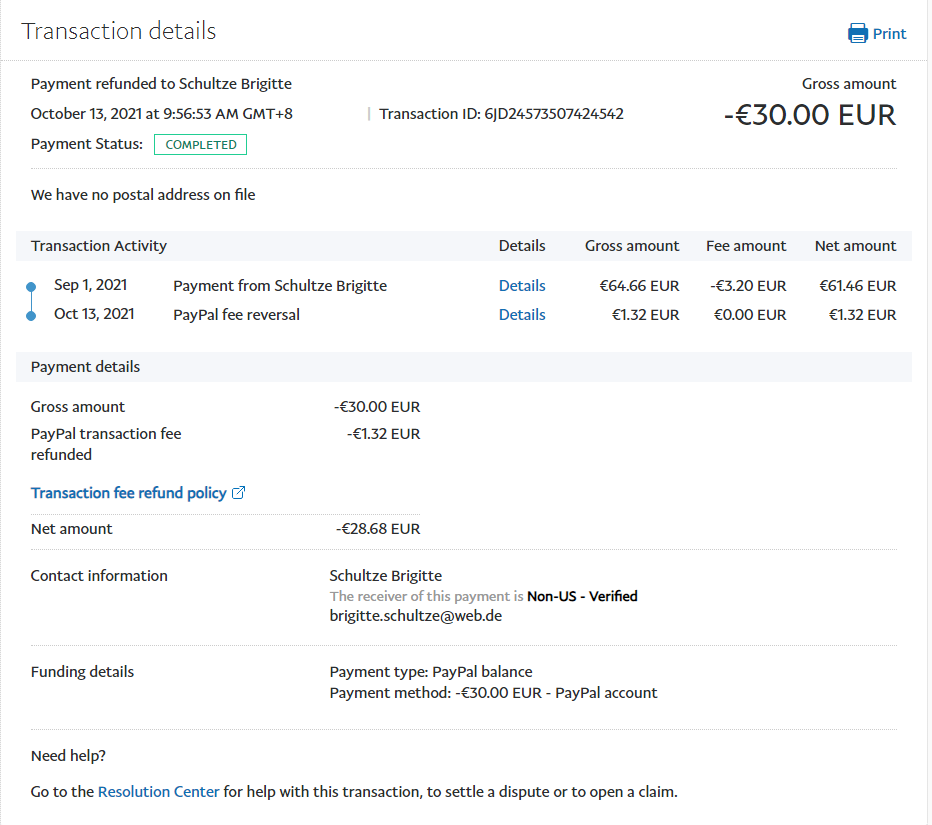Click email brigitte.schultze@web.de

[x=415, y=616]
